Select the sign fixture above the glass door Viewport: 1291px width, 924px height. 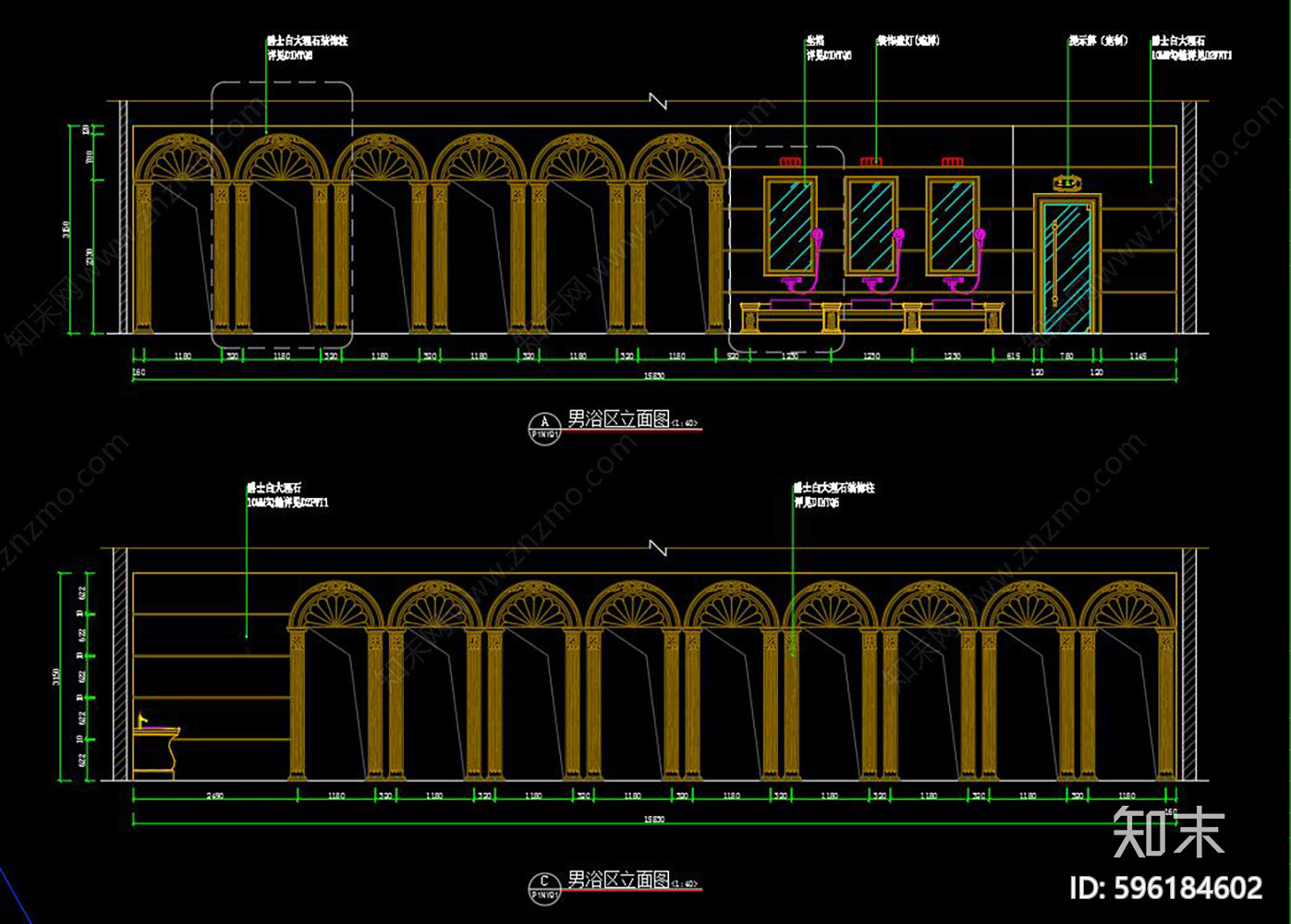click(x=1066, y=182)
